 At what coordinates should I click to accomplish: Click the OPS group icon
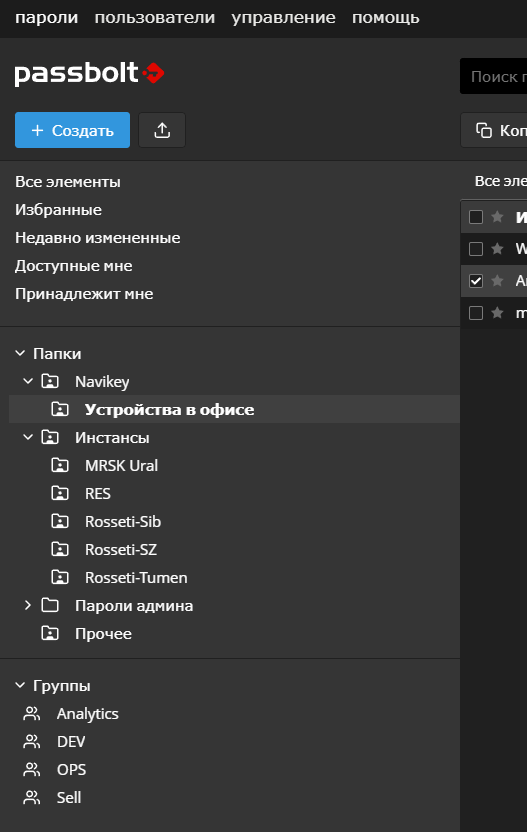32,769
